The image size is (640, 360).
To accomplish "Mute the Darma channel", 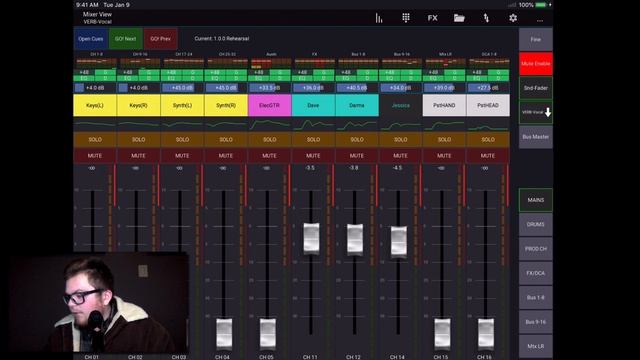I will [x=357, y=156].
